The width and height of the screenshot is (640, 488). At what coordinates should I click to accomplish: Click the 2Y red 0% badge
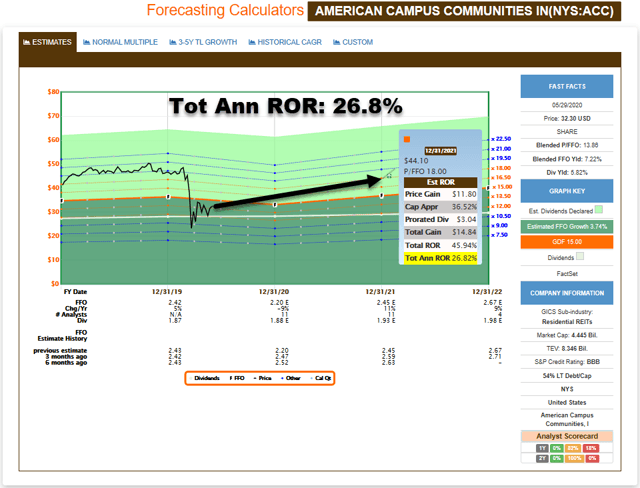592,458
